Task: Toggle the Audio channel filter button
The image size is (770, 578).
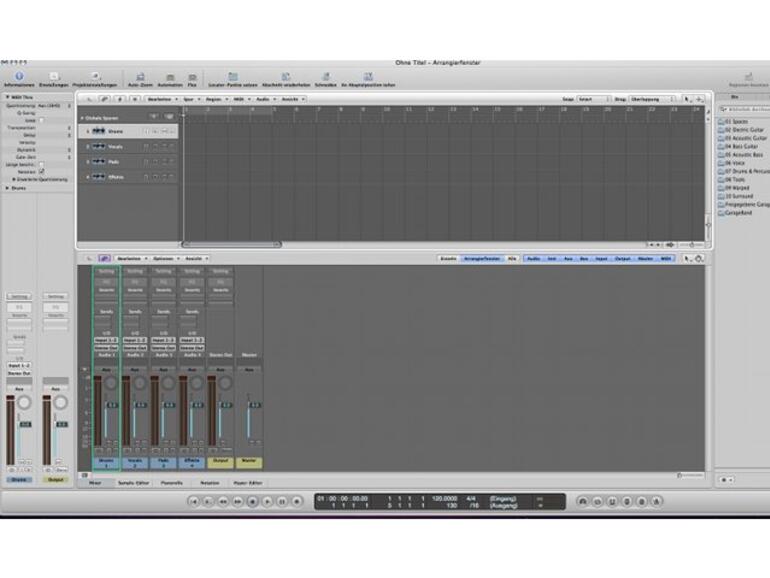Action: point(534,258)
